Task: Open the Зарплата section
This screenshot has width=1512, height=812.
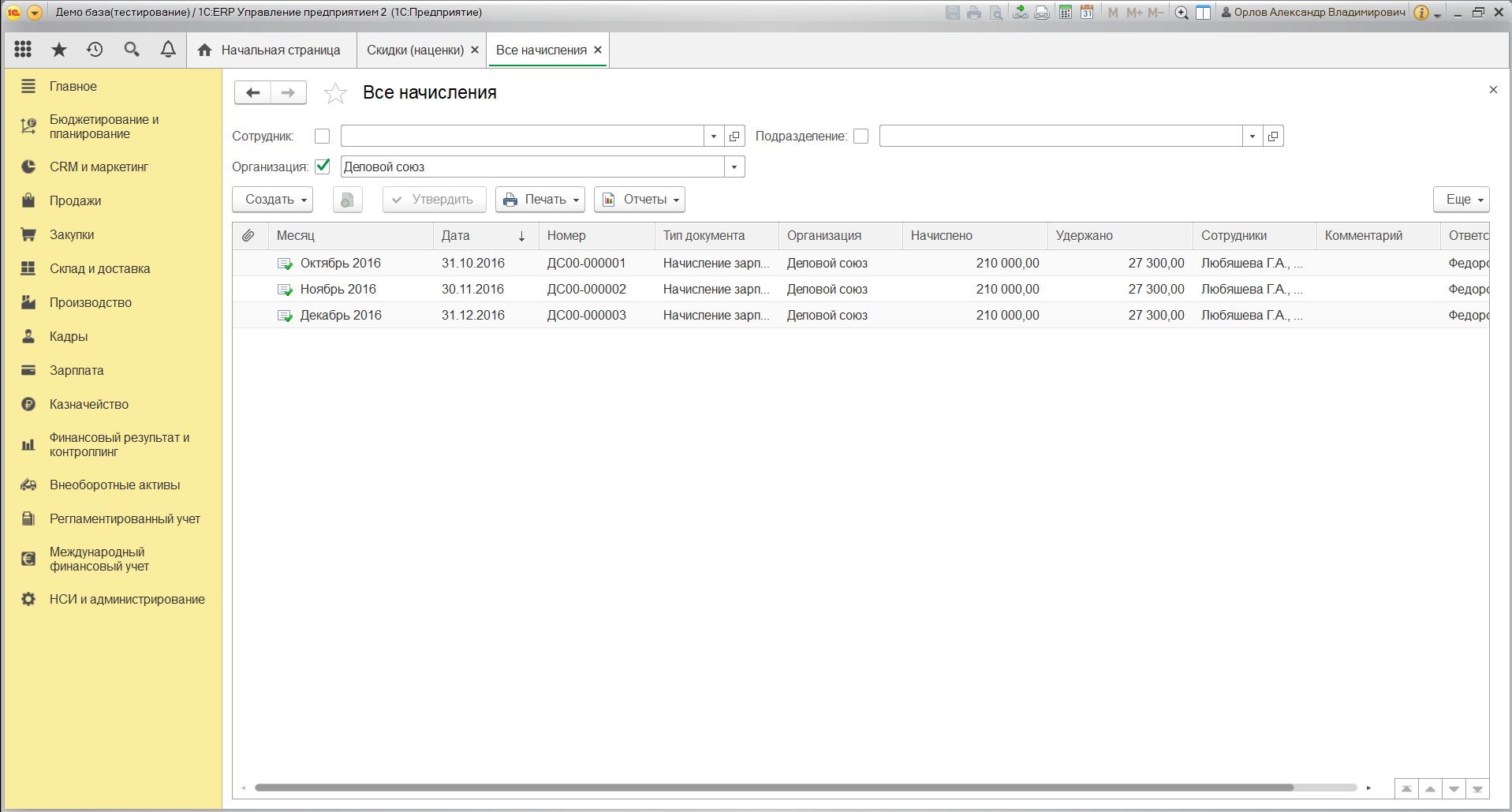Action: click(113, 371)
